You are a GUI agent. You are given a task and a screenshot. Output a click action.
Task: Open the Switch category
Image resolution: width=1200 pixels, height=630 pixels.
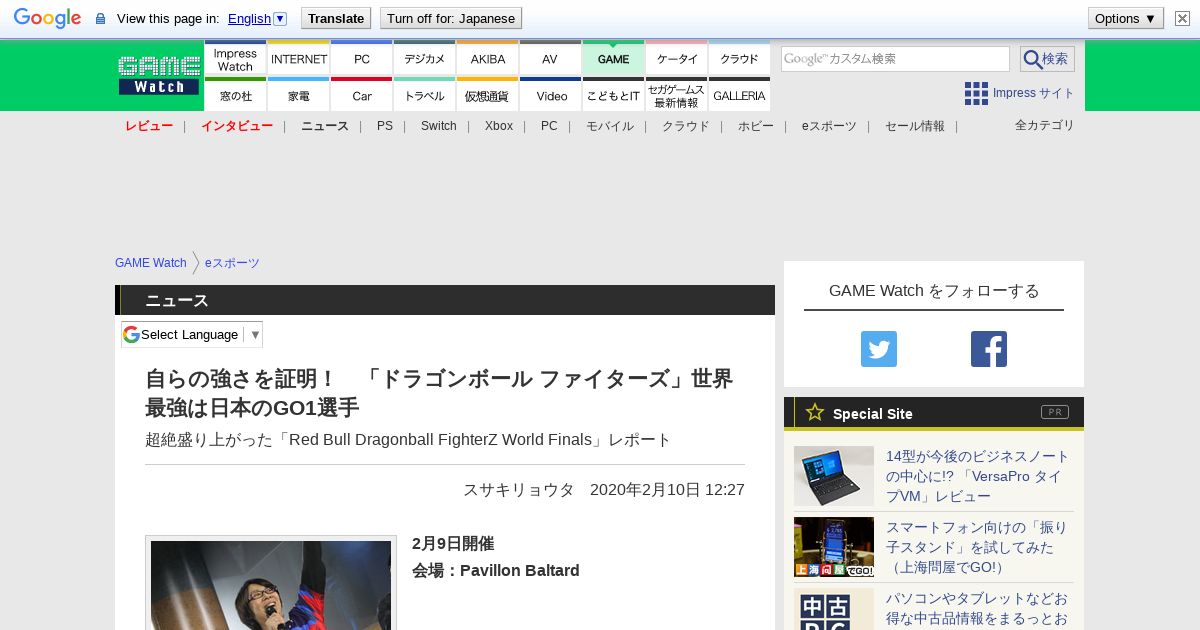tap(439, 126)
